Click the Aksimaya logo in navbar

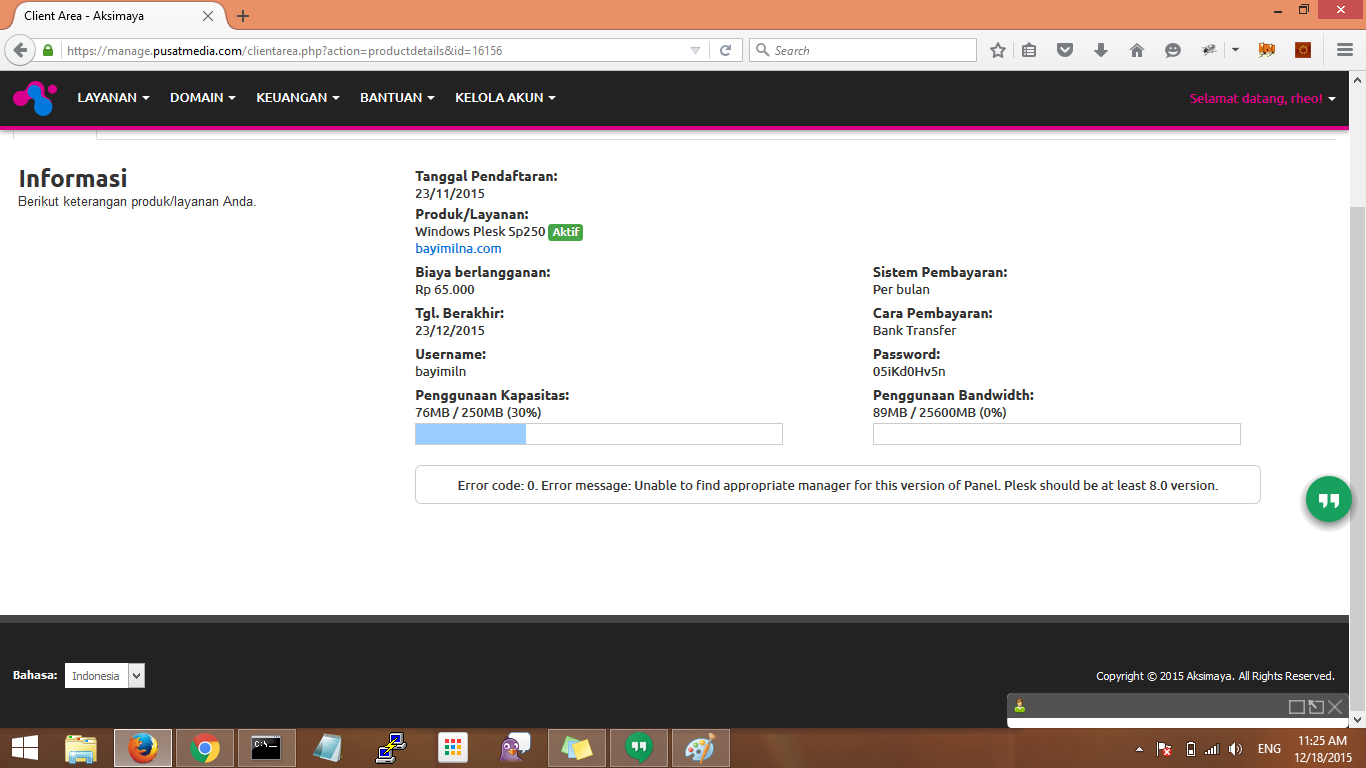(35, 98)
